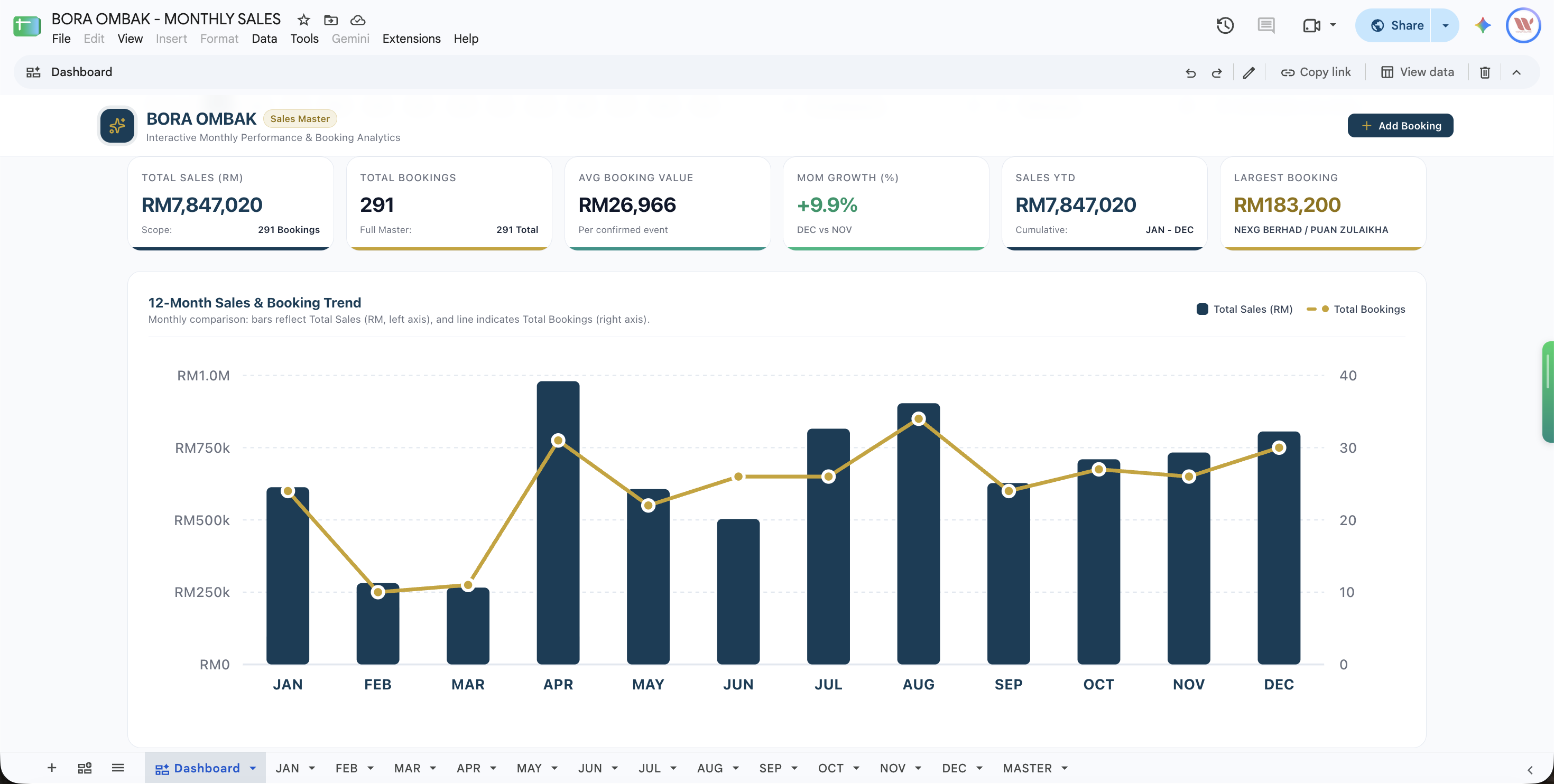This screenshot has height=784, width=1554.
Task: Open the Gemini sparkle icon
Action: pos(1483,25)
